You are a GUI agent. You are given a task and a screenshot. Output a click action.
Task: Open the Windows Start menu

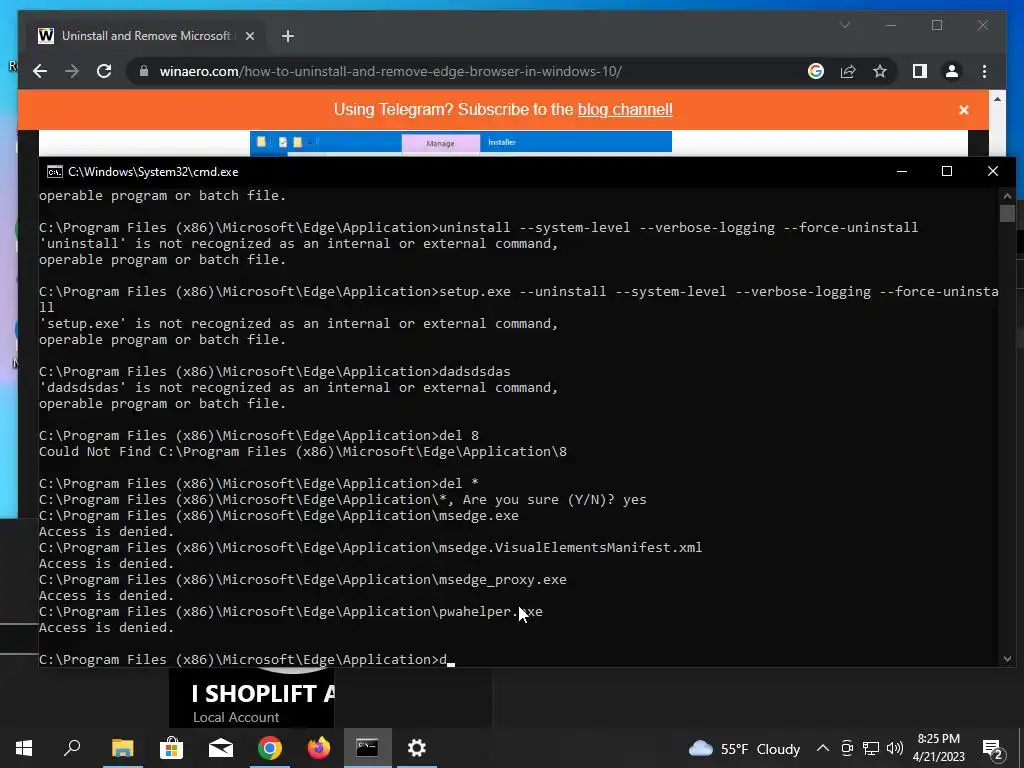click(24, 748)
